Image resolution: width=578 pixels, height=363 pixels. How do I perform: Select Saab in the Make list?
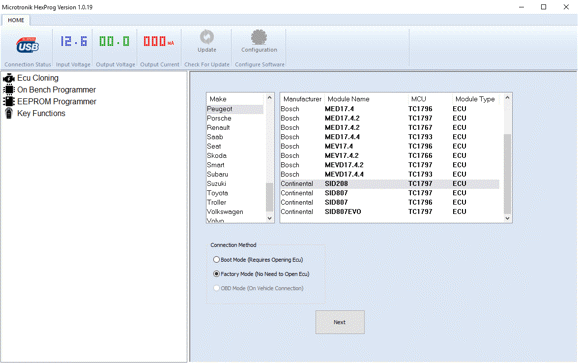(x=235, y=137)
